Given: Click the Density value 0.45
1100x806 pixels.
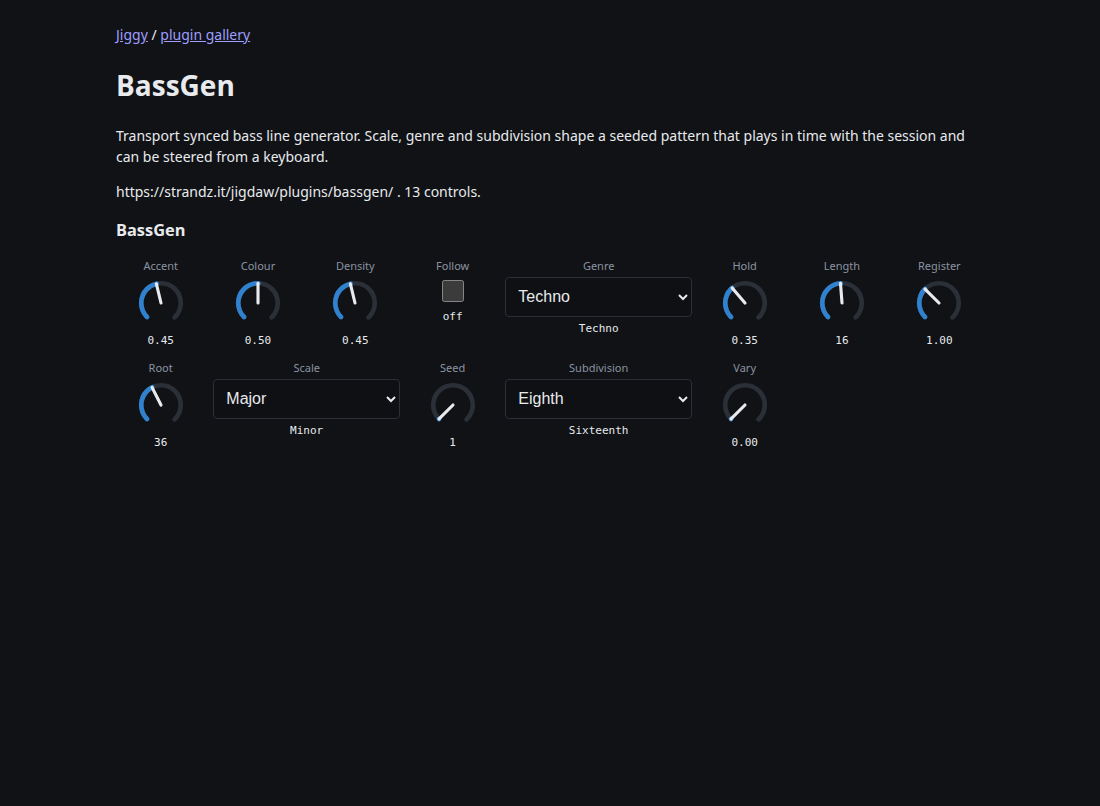Looking at the screenshot, I should (355, 340).
